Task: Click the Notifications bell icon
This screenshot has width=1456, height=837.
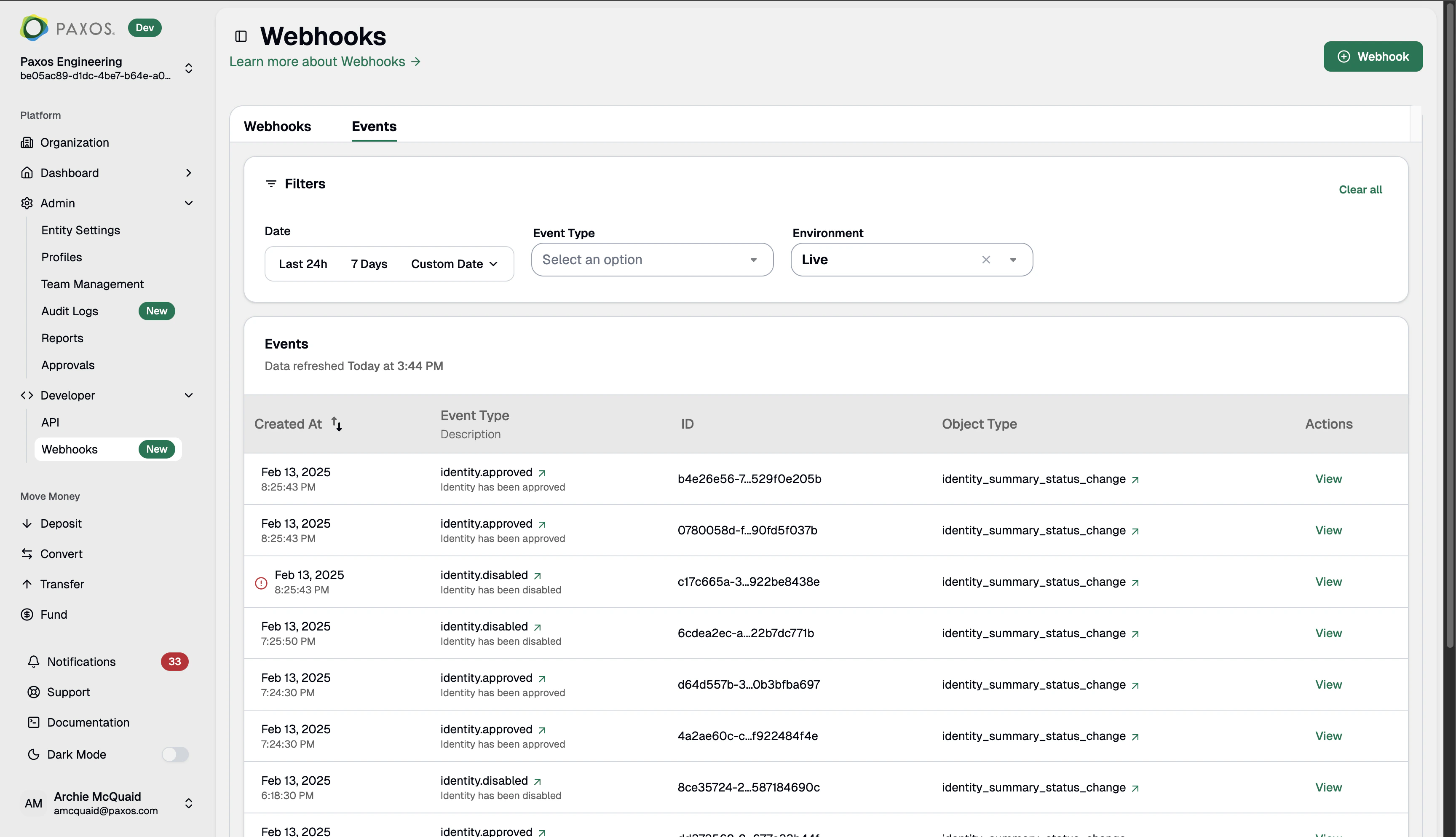Action: point(34,662)
